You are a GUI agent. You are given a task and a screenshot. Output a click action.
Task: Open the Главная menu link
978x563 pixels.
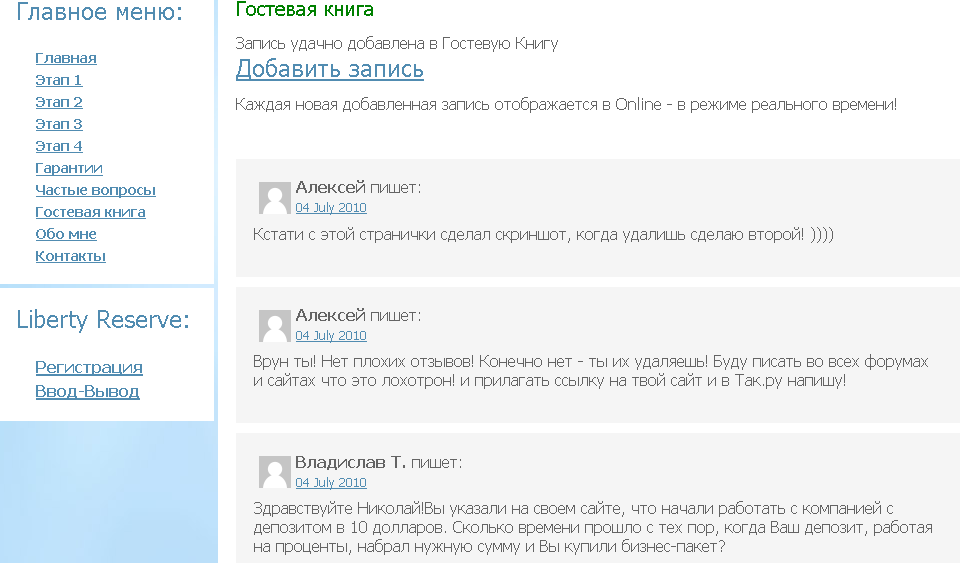point(65,59)
